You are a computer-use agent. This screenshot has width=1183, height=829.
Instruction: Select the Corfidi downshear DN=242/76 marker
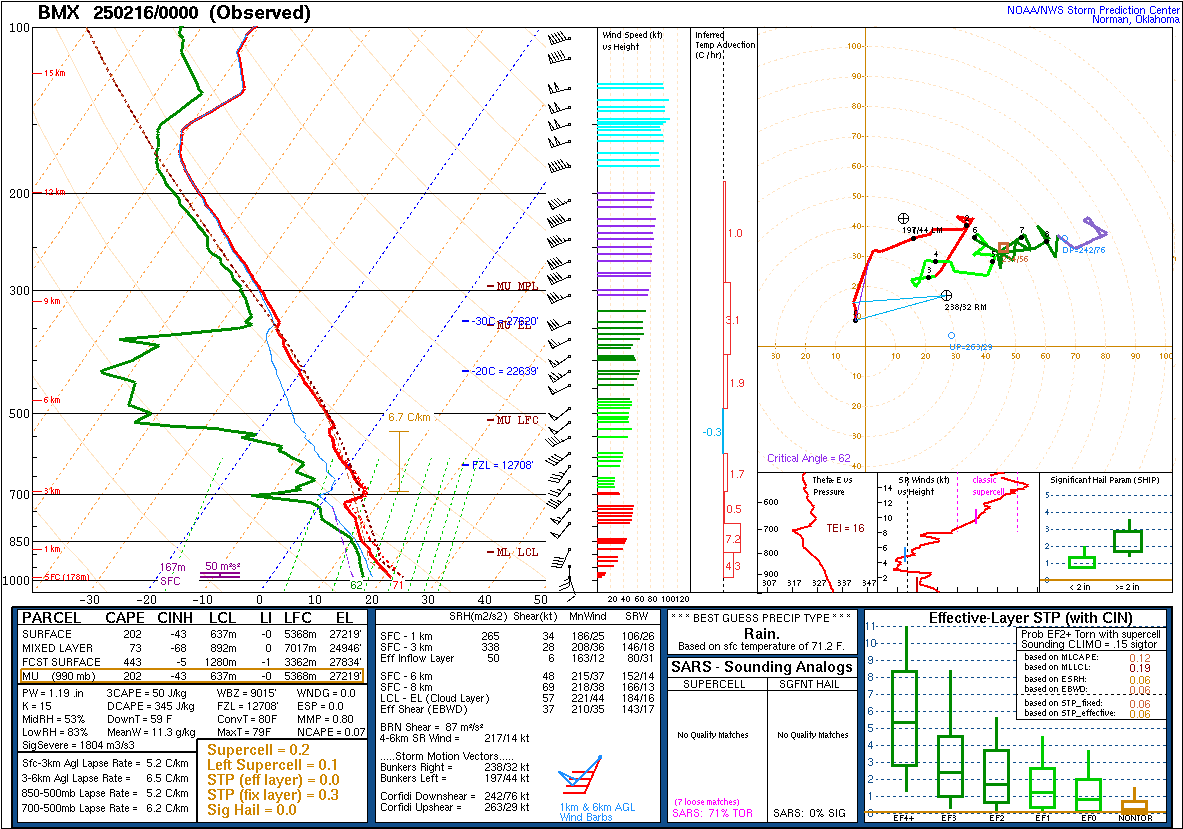point(1065,239)
